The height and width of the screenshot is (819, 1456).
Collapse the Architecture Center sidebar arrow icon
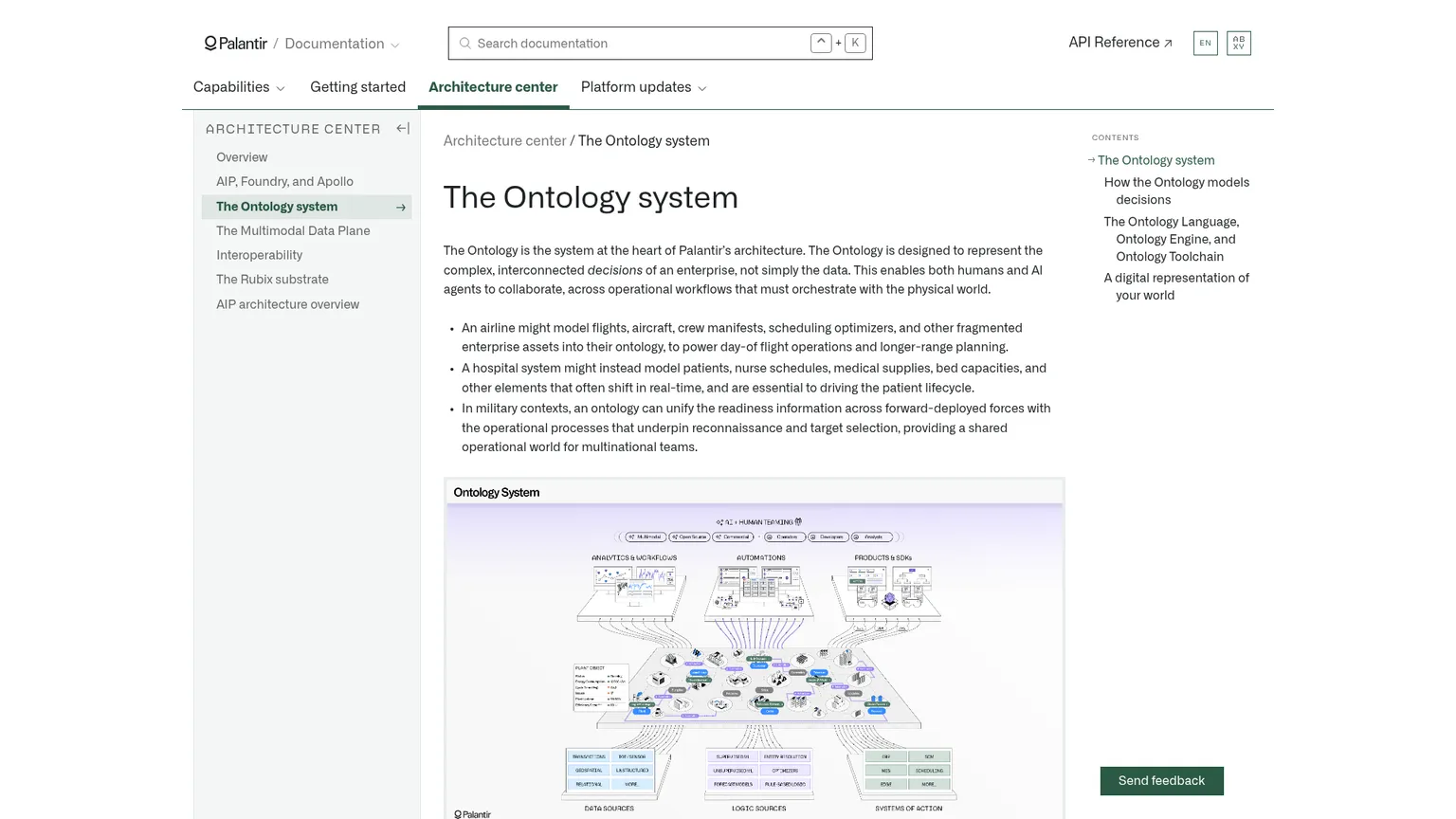pos(403,129)
